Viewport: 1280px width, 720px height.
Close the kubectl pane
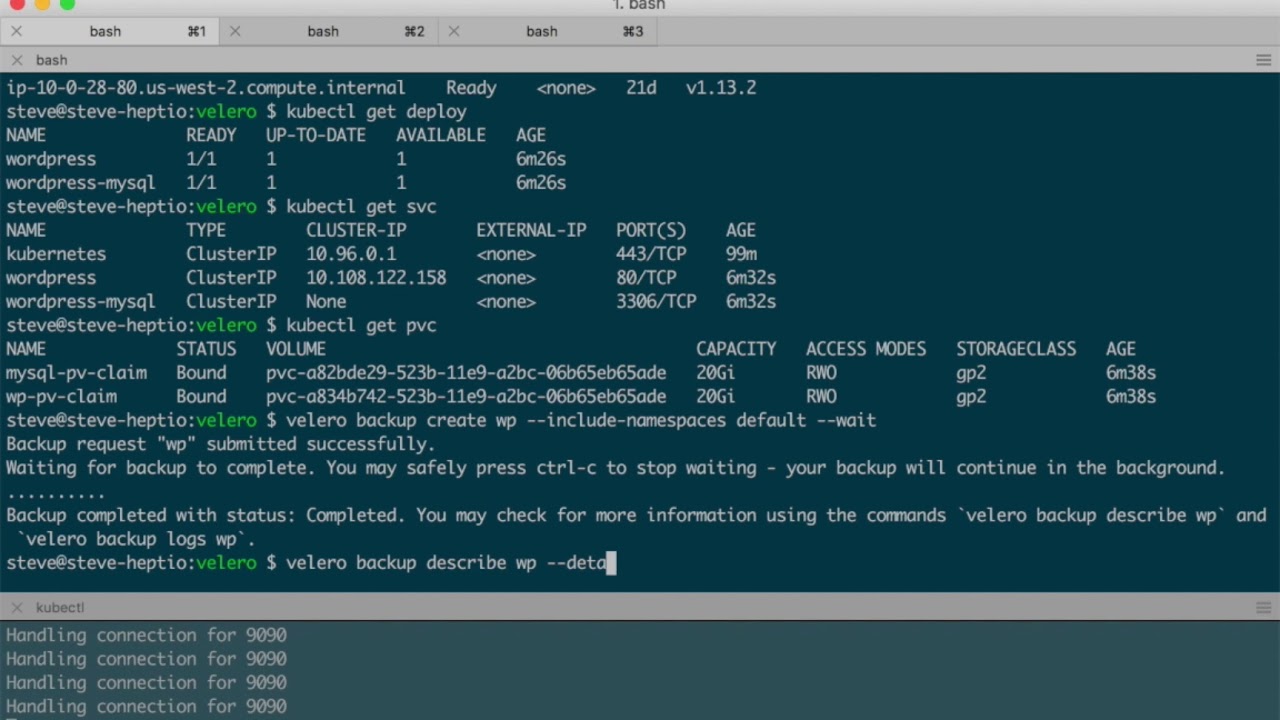(x=16, y=607)
